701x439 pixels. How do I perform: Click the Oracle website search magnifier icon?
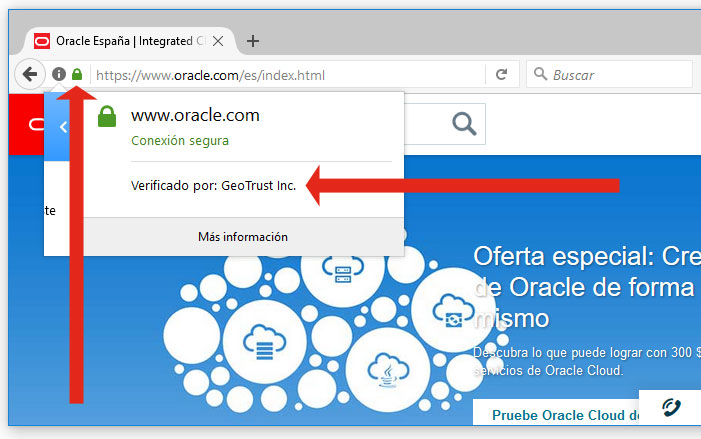coord(464,124)
